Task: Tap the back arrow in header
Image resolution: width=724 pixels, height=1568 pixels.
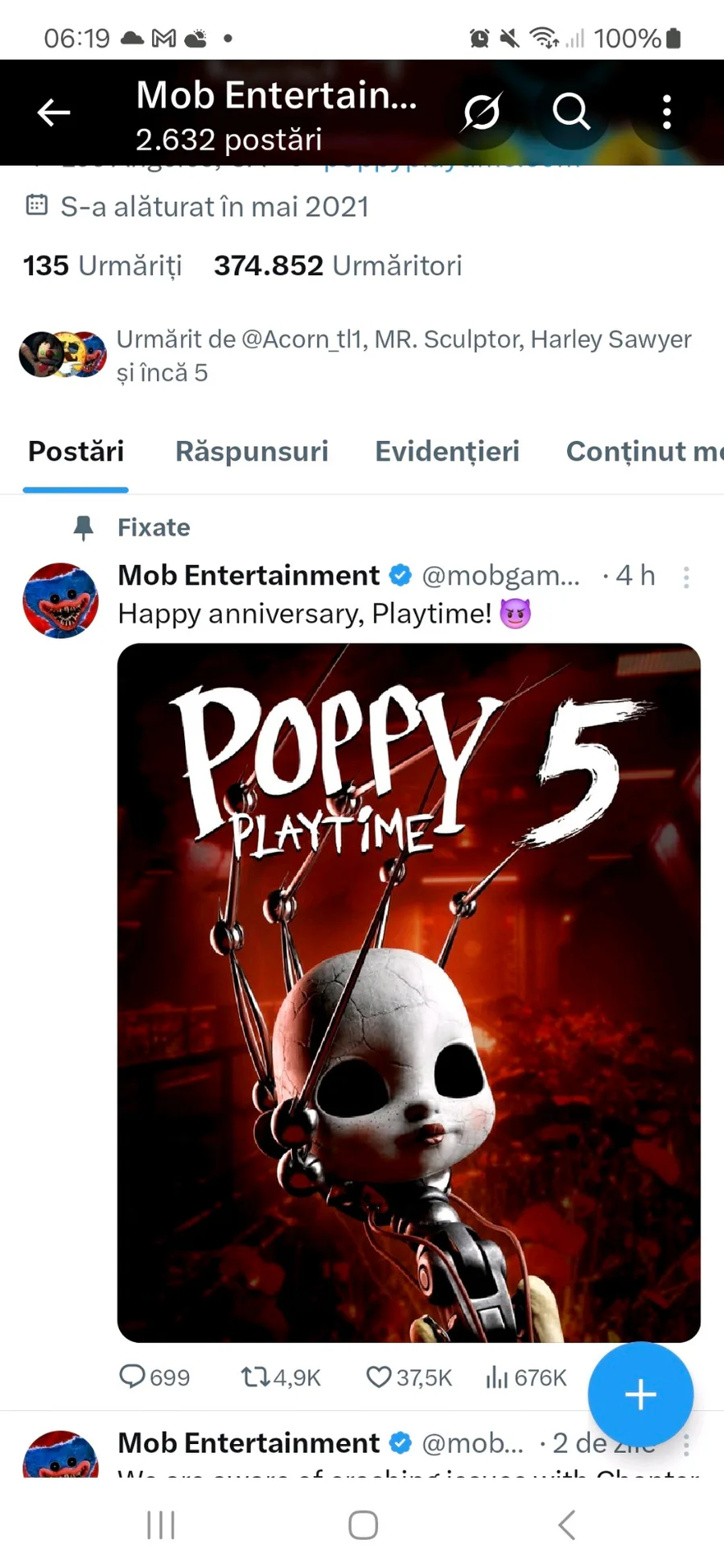Action: pos(54,113)
